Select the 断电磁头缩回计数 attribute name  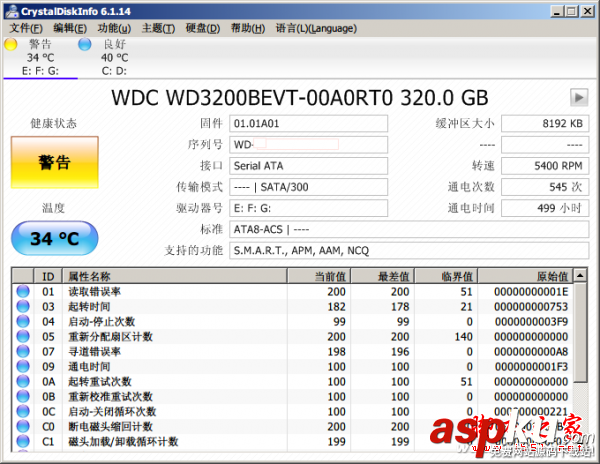[x=110, y=427]
